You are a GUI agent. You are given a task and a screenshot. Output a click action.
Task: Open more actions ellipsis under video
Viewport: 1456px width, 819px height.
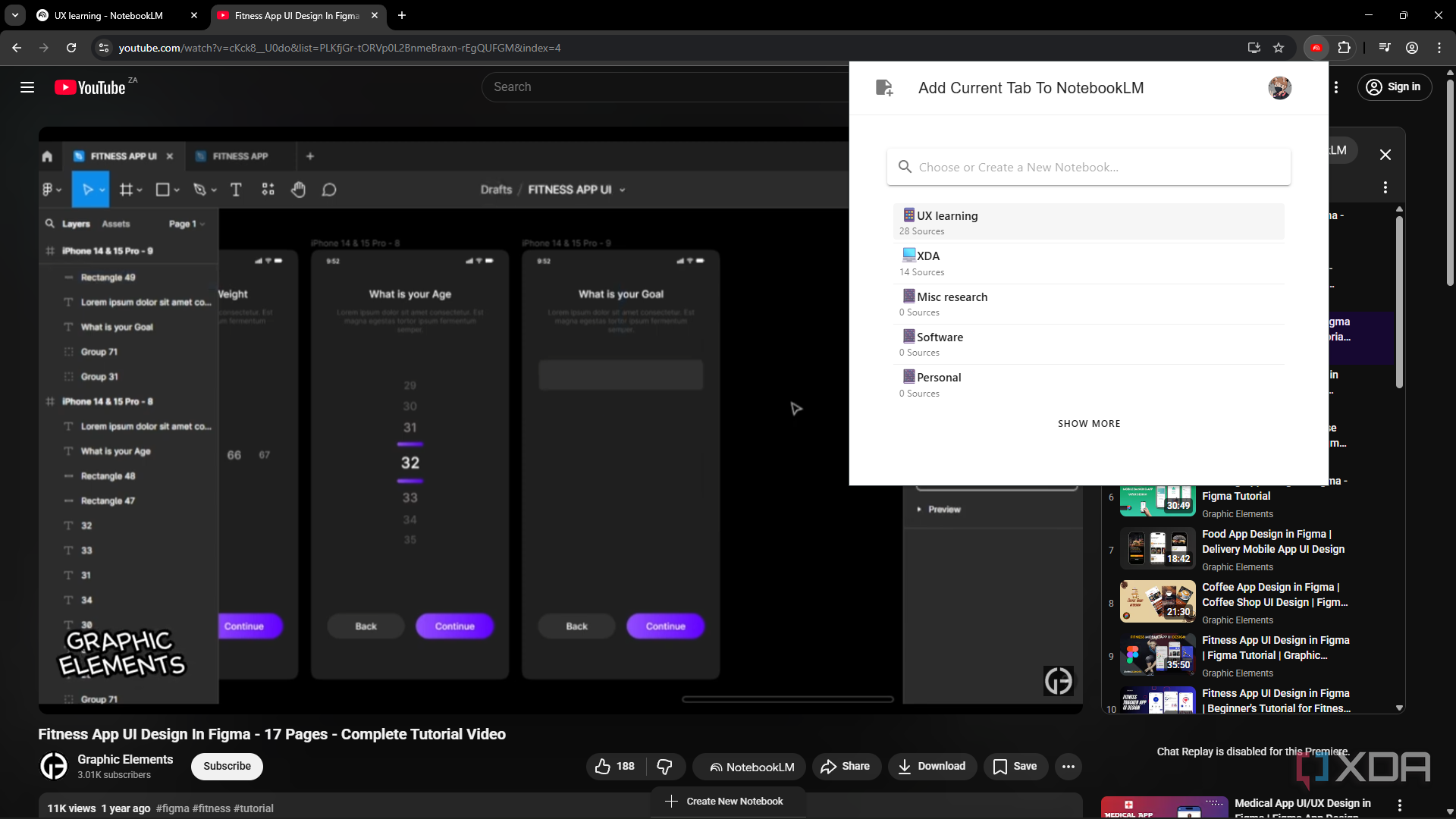click(x=1068, y=767)
